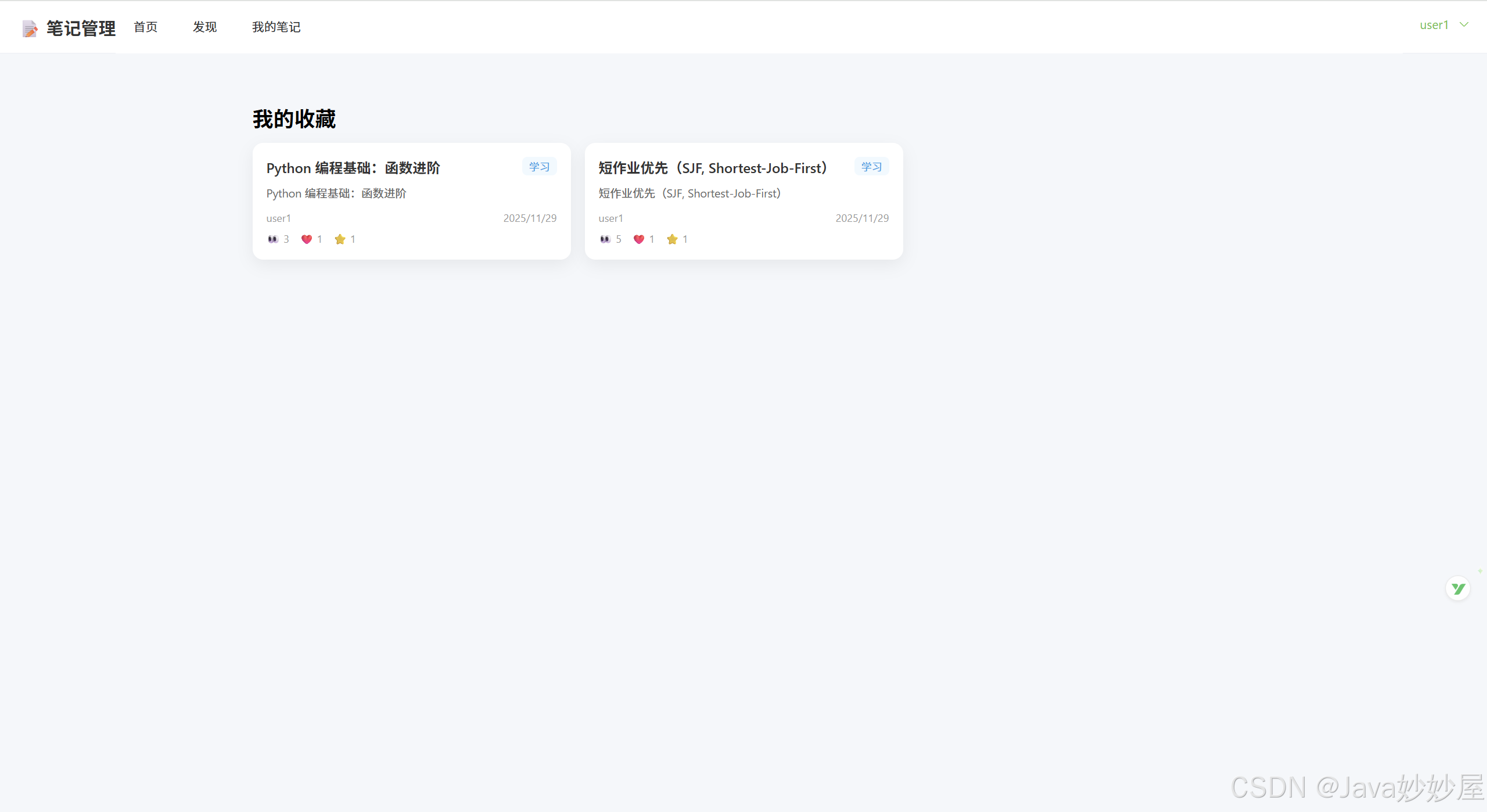Image resolution: width=1487 pixels, height=812 pixels.
Task: Click the user1 author name on Python card
Action: coord(279,218)
